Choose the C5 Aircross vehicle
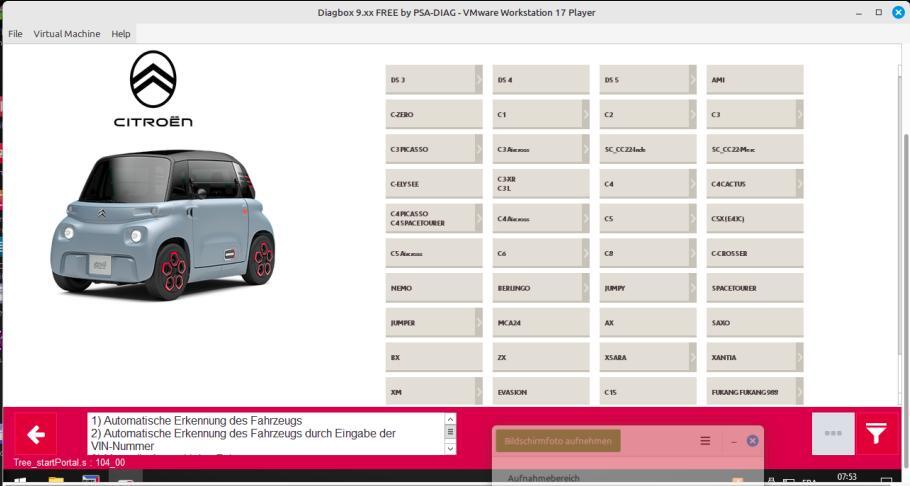 tap(434, 253)
